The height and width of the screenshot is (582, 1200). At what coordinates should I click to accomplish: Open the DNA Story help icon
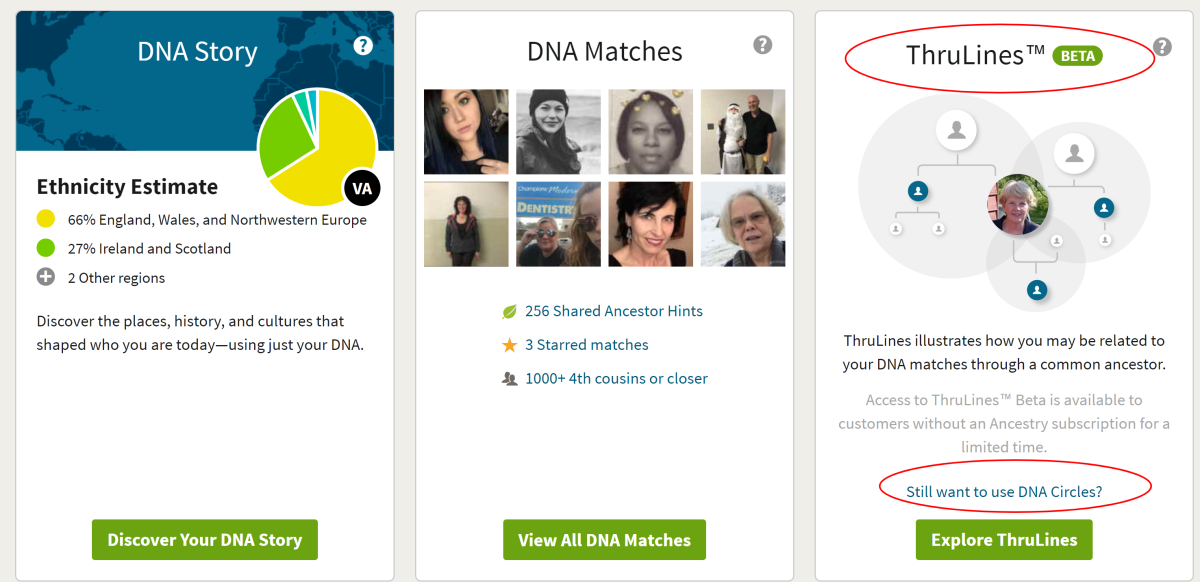[x=362, y=45]
